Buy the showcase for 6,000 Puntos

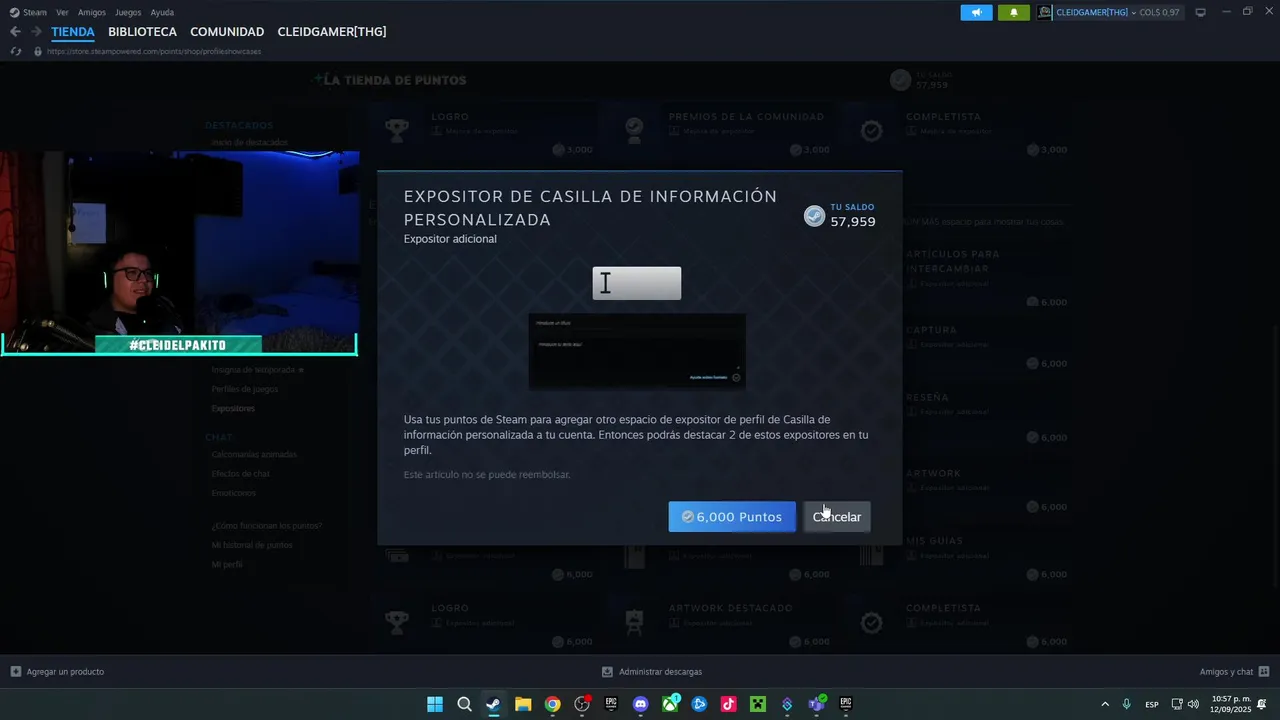(732, 517)
